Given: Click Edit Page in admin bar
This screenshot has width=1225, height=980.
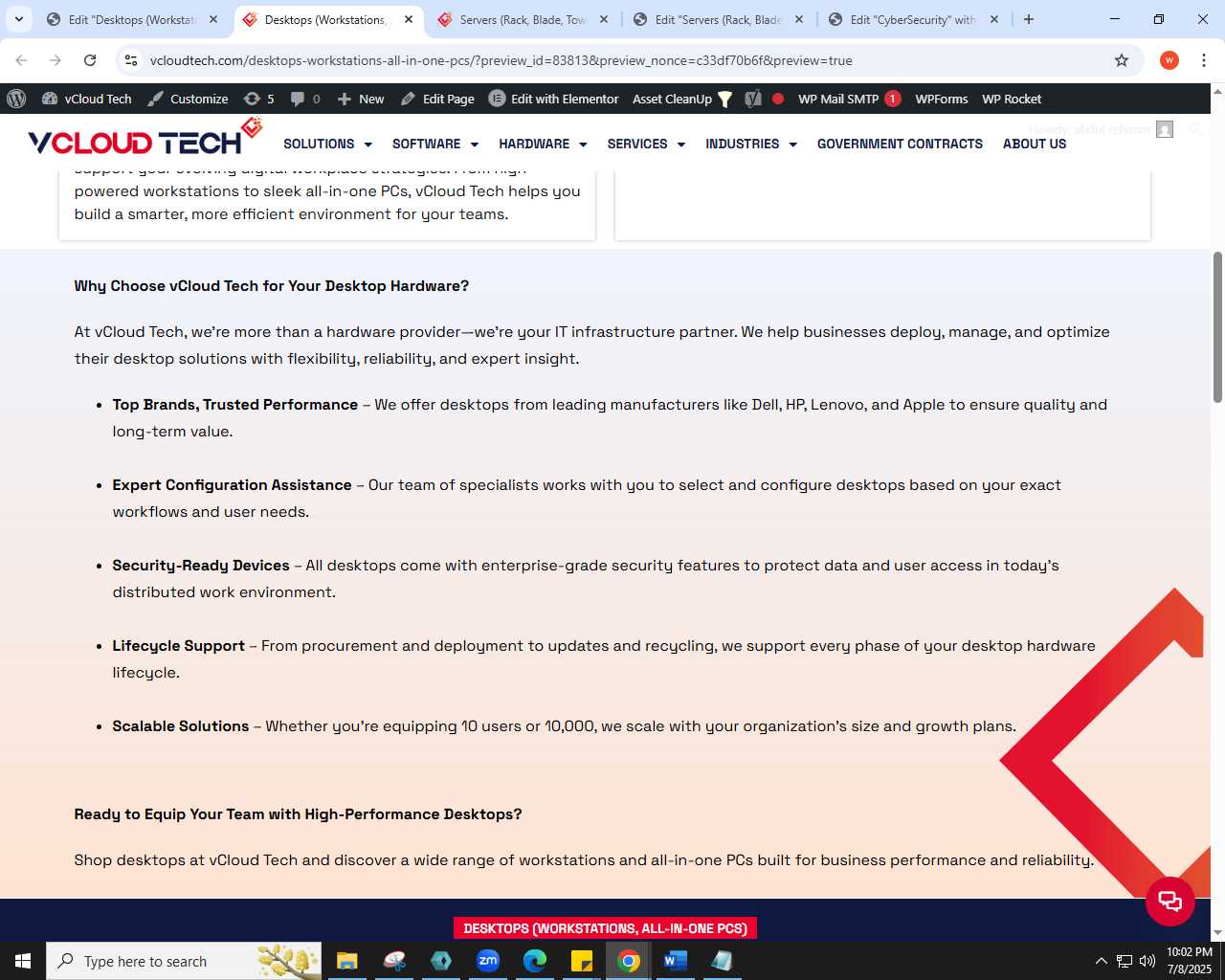Looking at the screenshot, I should [x=437, y=99].
